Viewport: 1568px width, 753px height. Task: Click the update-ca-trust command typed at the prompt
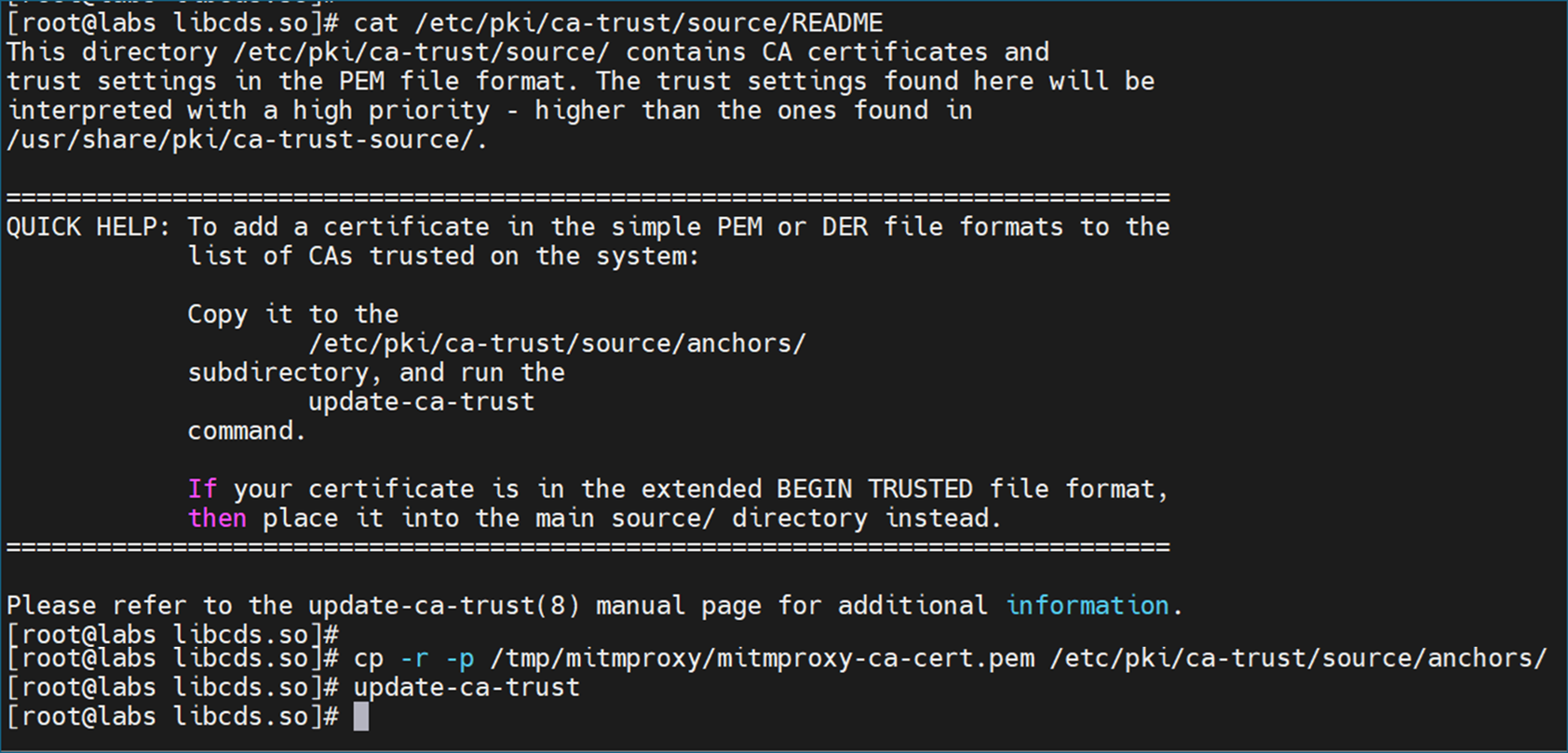[x=466, y=688]
